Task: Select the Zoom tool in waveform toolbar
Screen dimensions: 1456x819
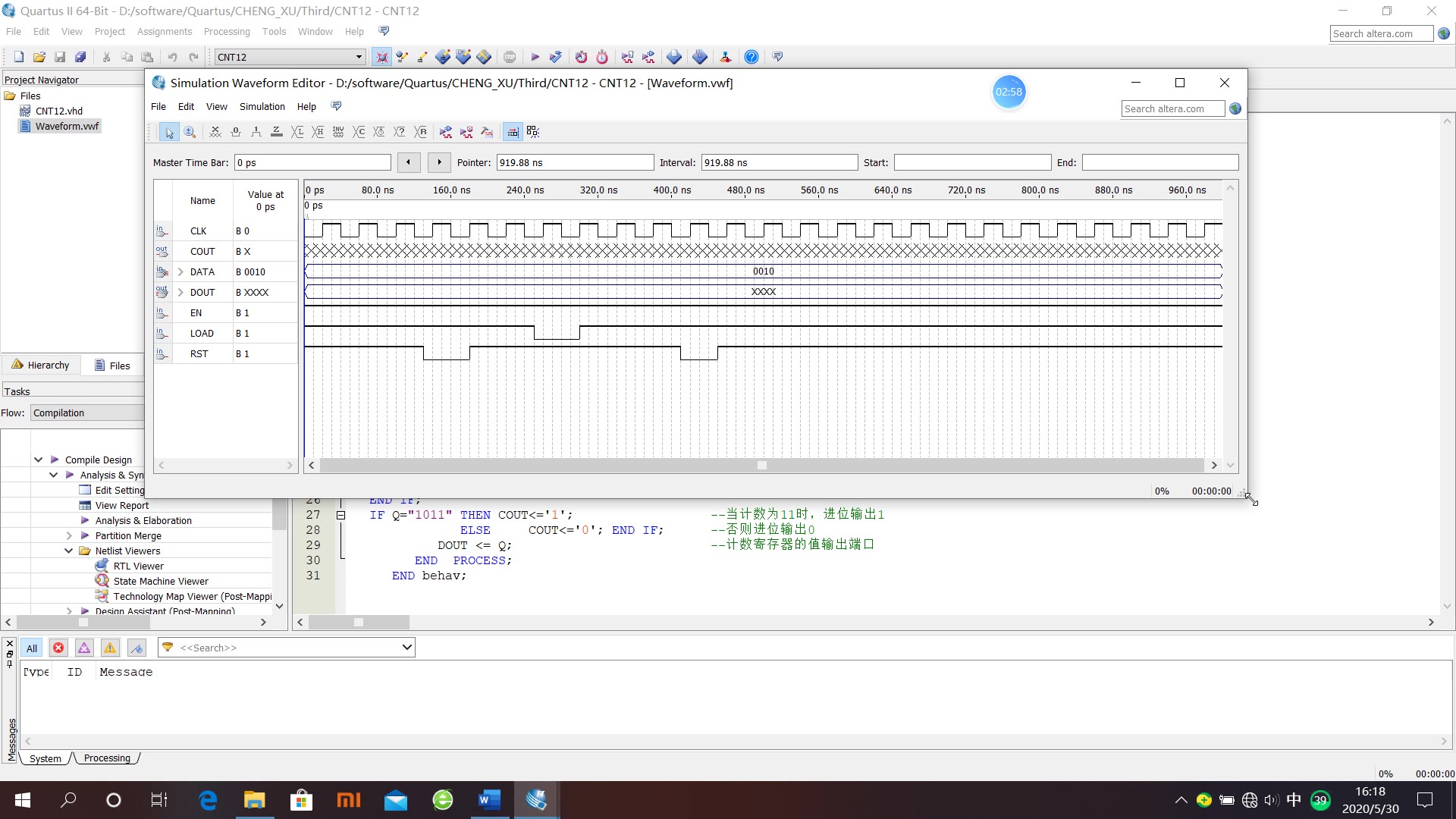Action: pyautogui.click(x=190, y=132)
